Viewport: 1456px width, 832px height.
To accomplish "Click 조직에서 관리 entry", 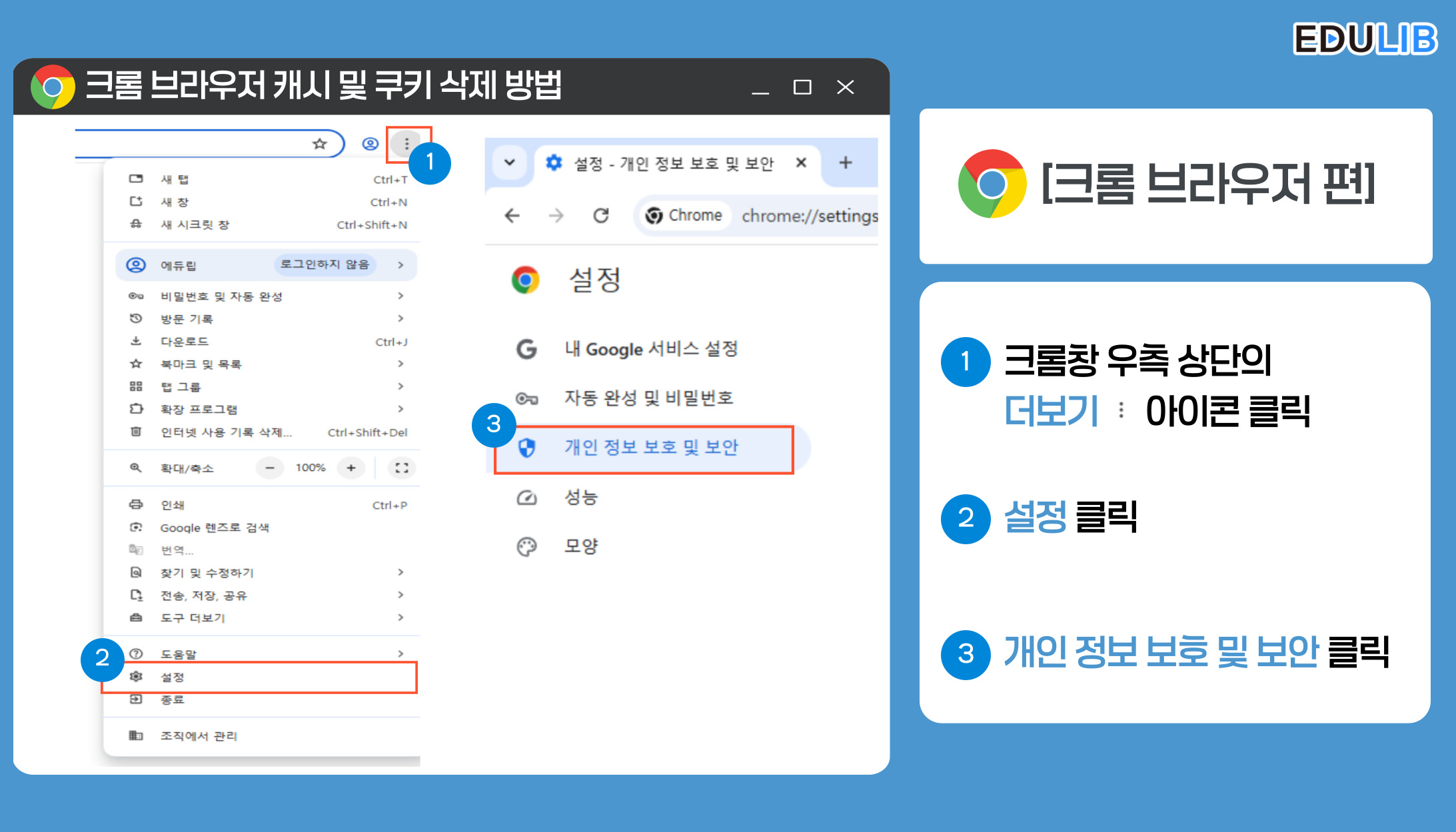I will 263,736.
